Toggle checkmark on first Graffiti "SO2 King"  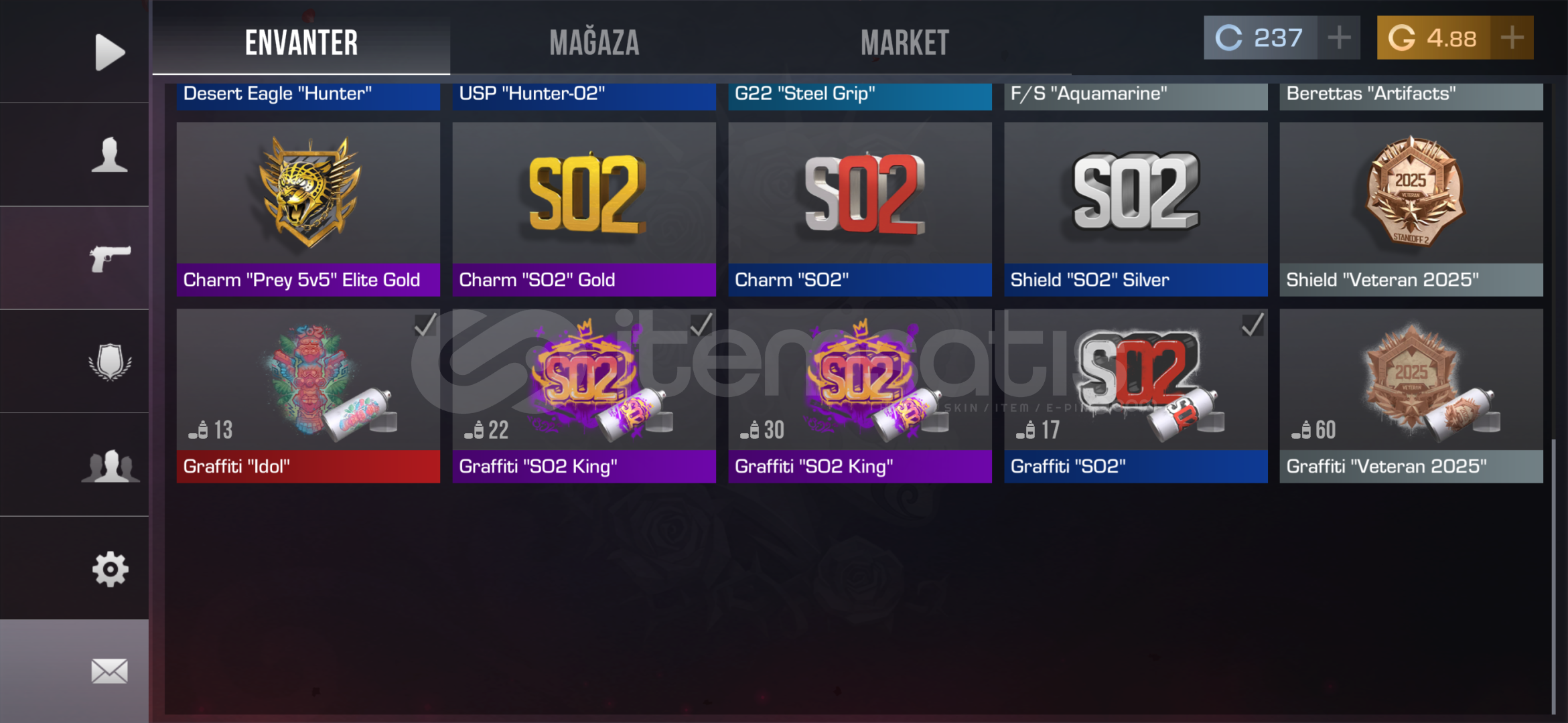click(x=701, y=325)
